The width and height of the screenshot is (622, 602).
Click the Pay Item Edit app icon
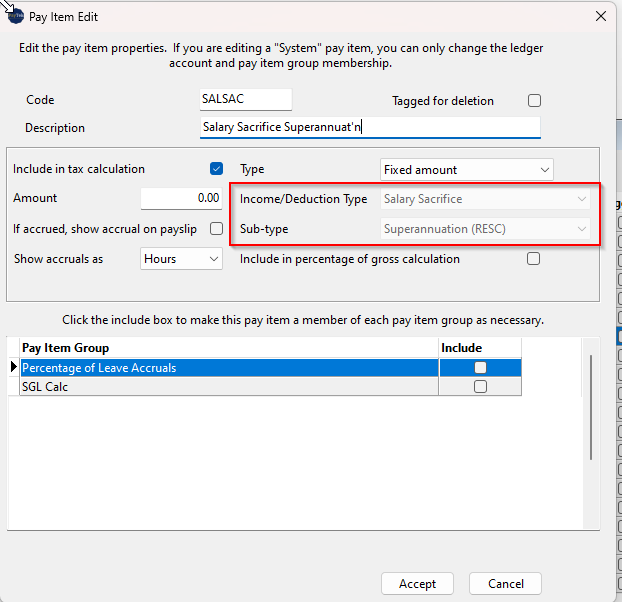(x=16, y=17)
